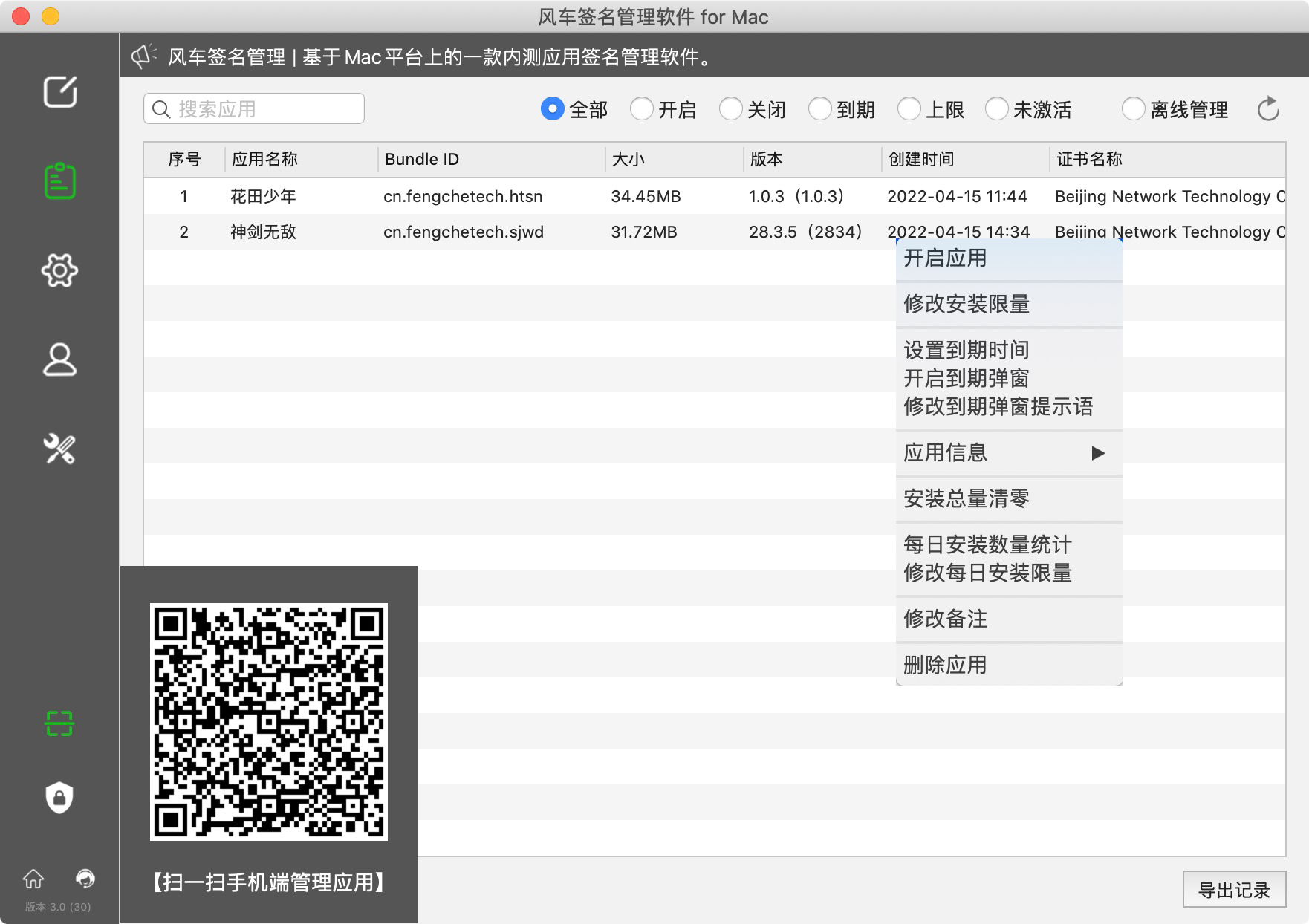This screenshot has width=1309, height=924.
Task: Open the user account sidebar icon
Action: click(59, 359)
